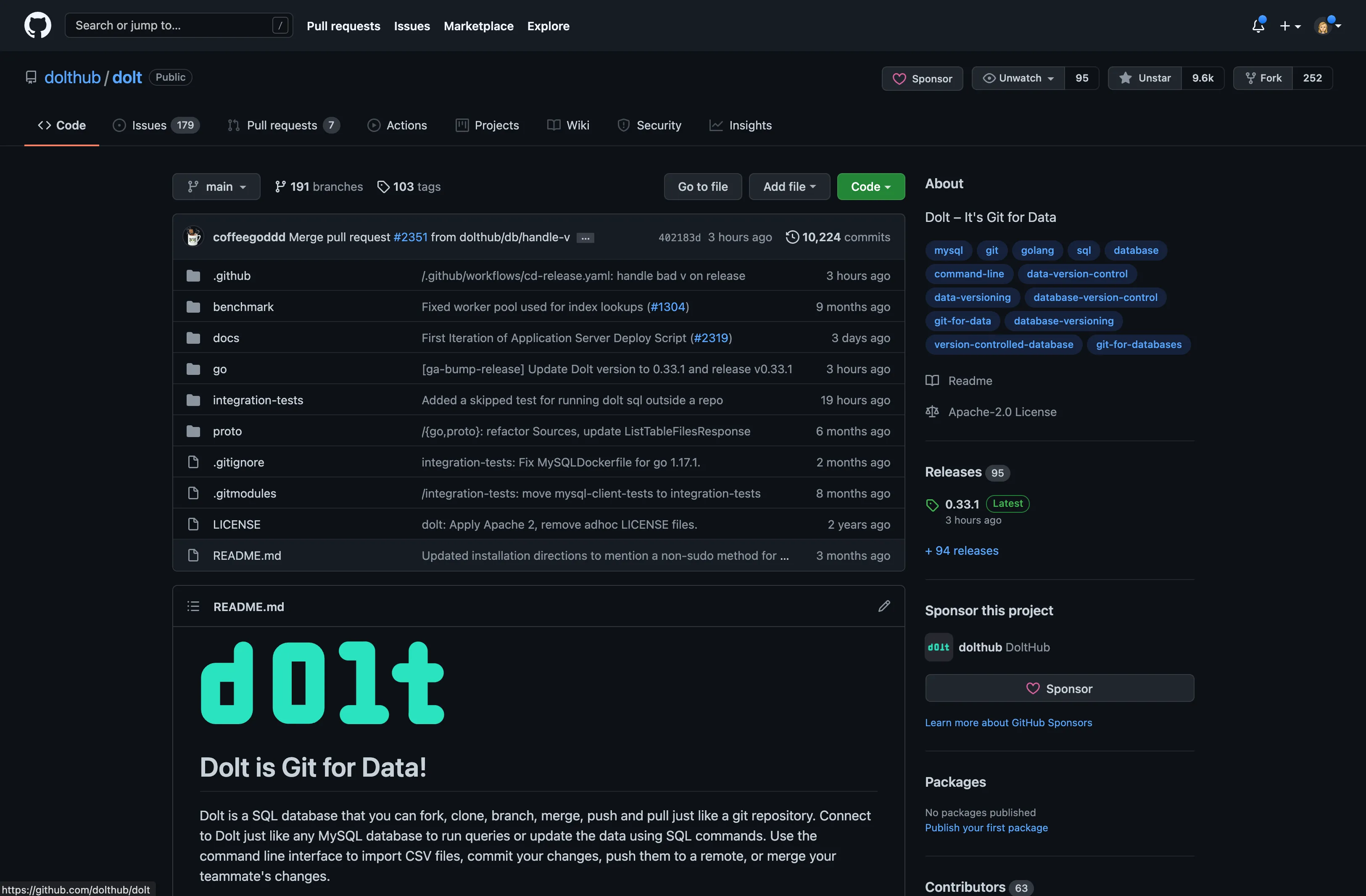Click the tag icon next to 103 tags
Viewport: 1366px width, 896px height.
tap(384, 187)
